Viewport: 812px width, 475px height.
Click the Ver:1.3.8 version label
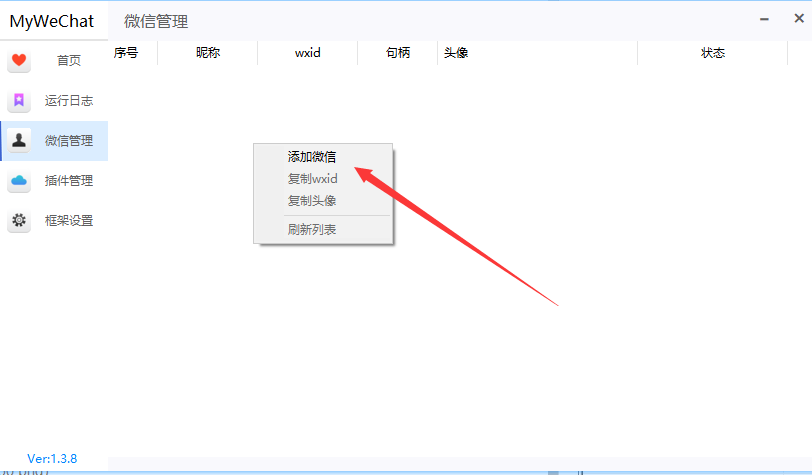(52, 458)
